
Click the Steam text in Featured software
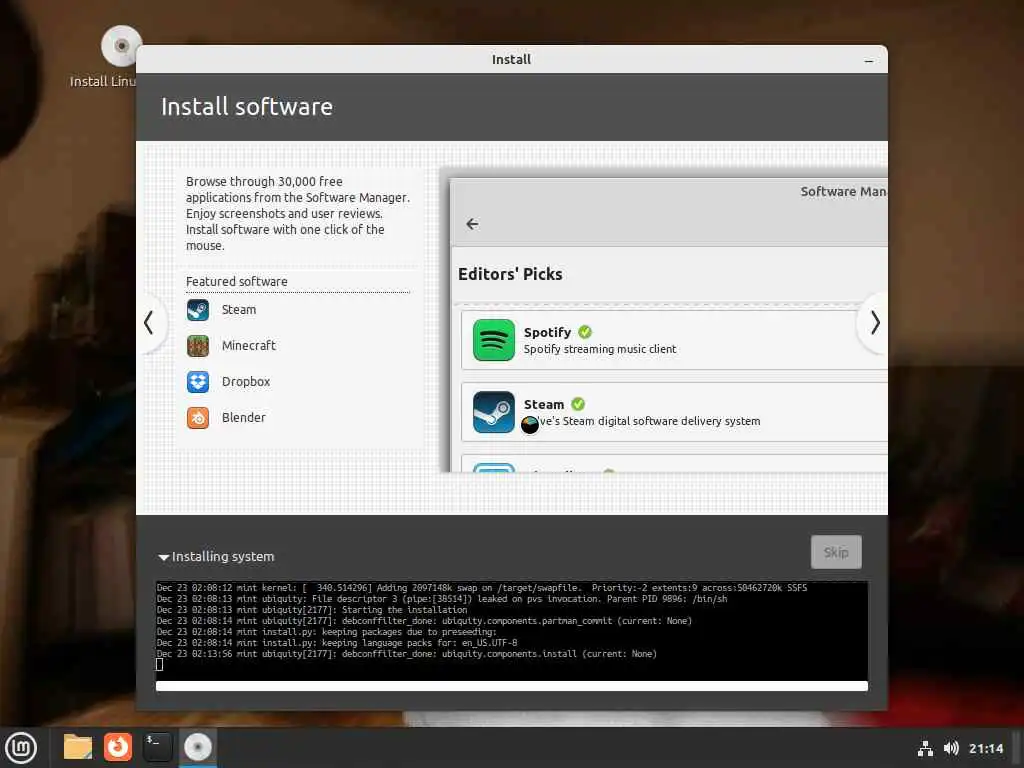tap(239, 310)
